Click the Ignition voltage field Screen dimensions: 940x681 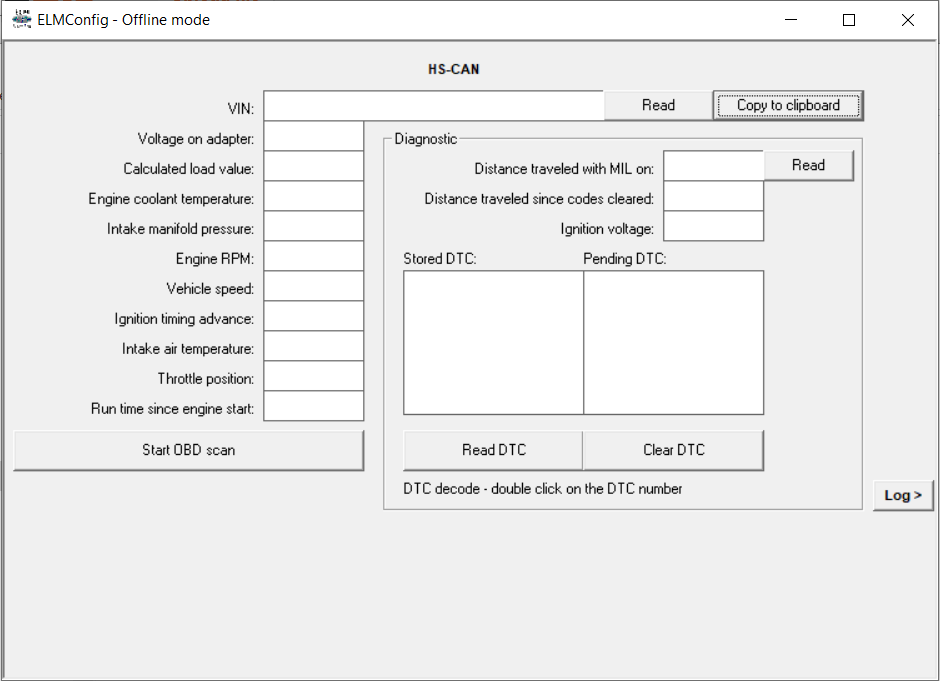713,225
